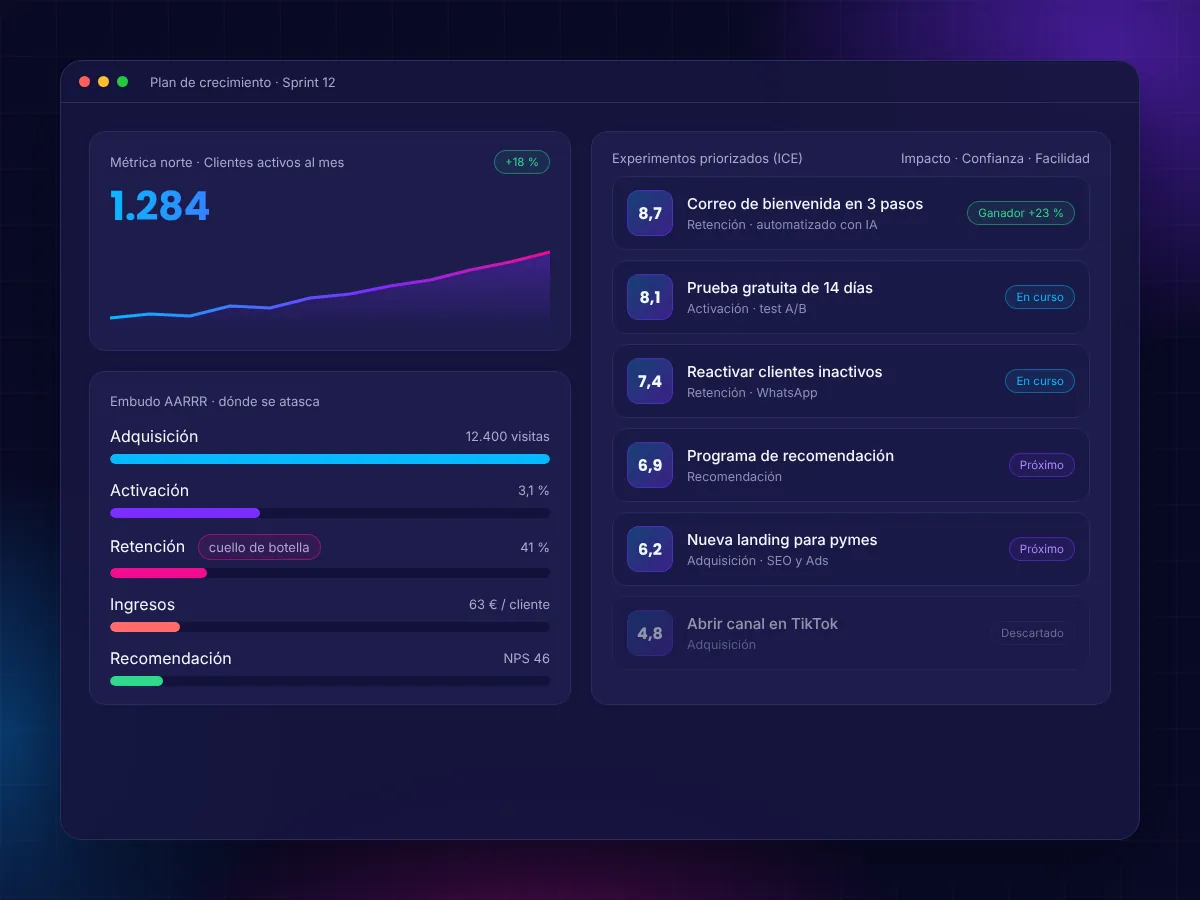Click the 8,7 score badge
Viewport: 1200px width, 900px height.
[x=650, y=213]
